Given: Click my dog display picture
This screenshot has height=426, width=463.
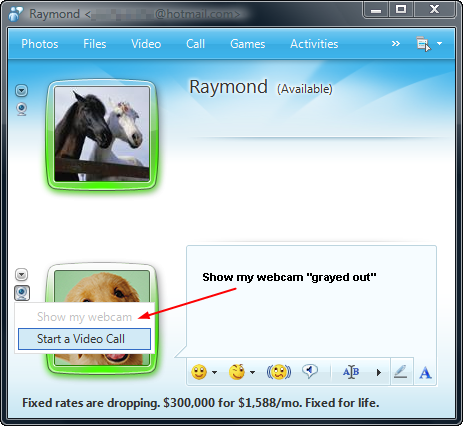Looking at the screenshot, I should click(102, 287).
